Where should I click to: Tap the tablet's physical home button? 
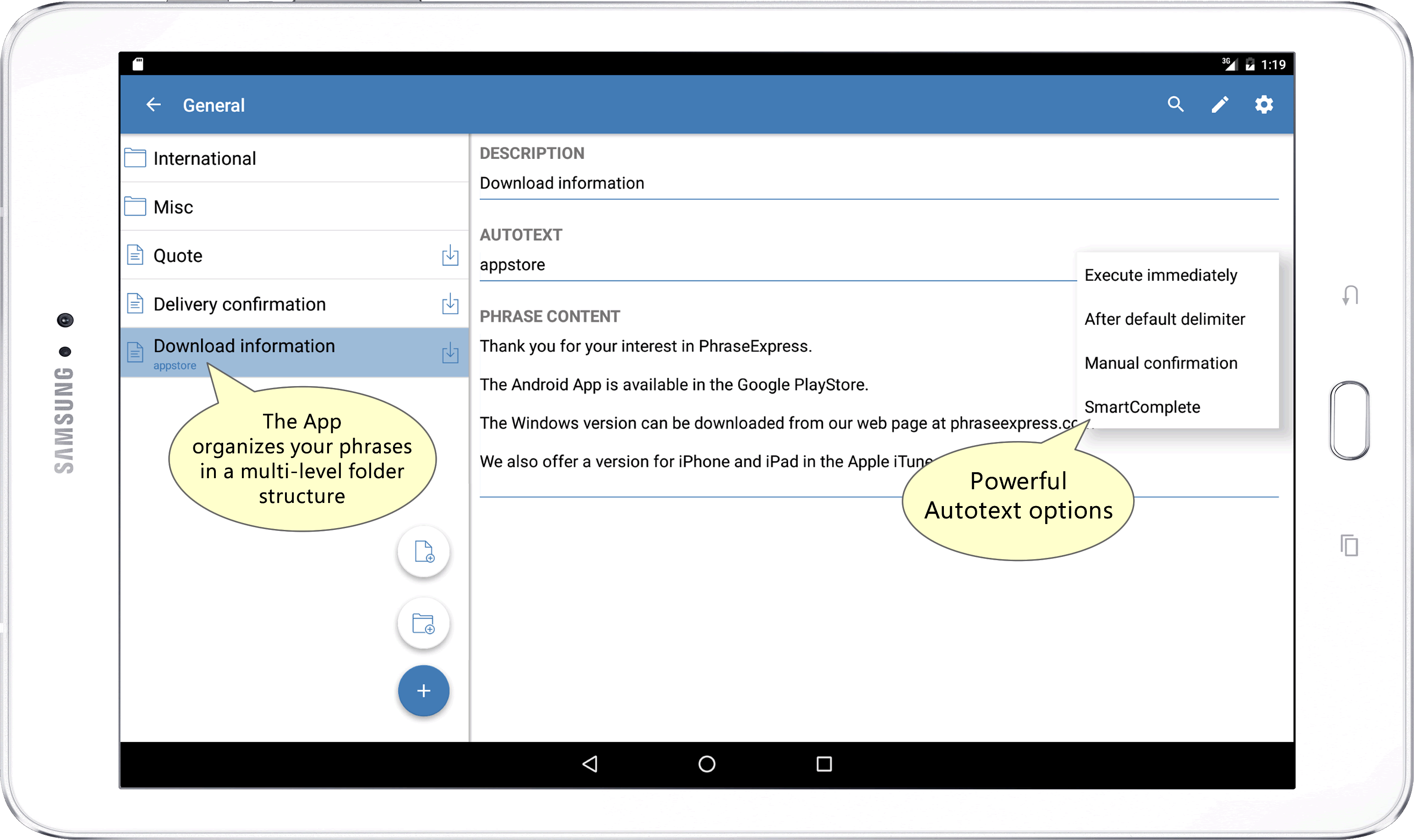(1350, 420)
